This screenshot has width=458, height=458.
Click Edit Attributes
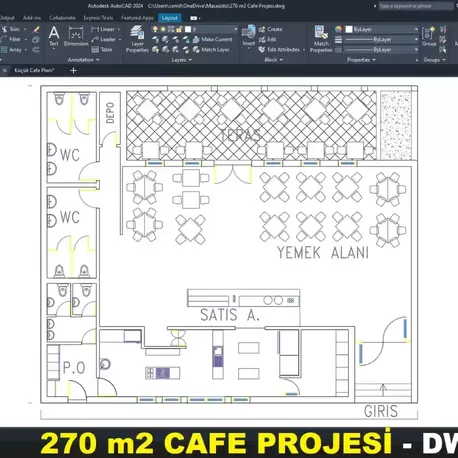click(279, 50)
